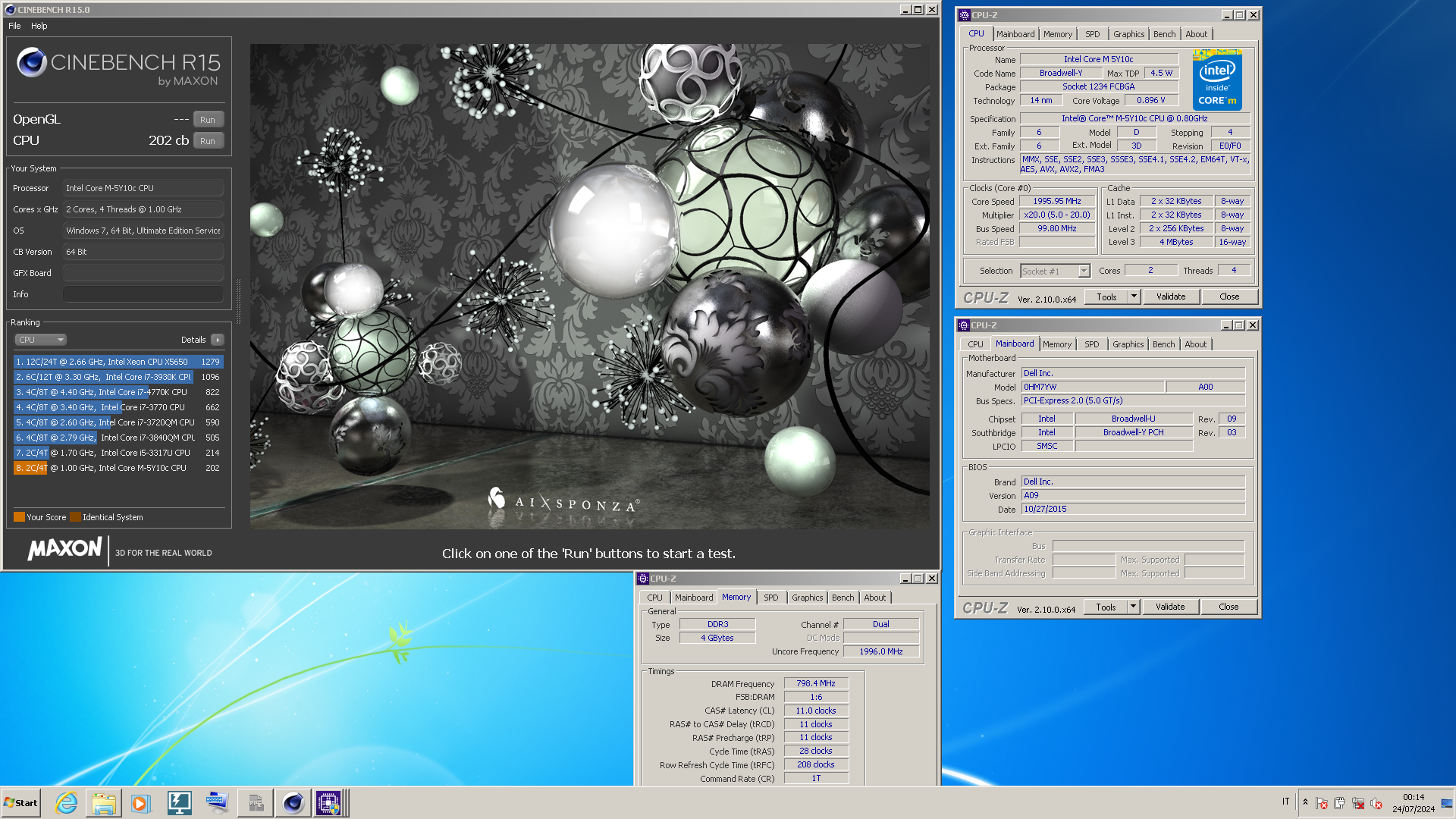This screenshot has height=819, width=1456.
Task: Open Windows Explorer folder icon in taskbar
Action: [104, 803]
